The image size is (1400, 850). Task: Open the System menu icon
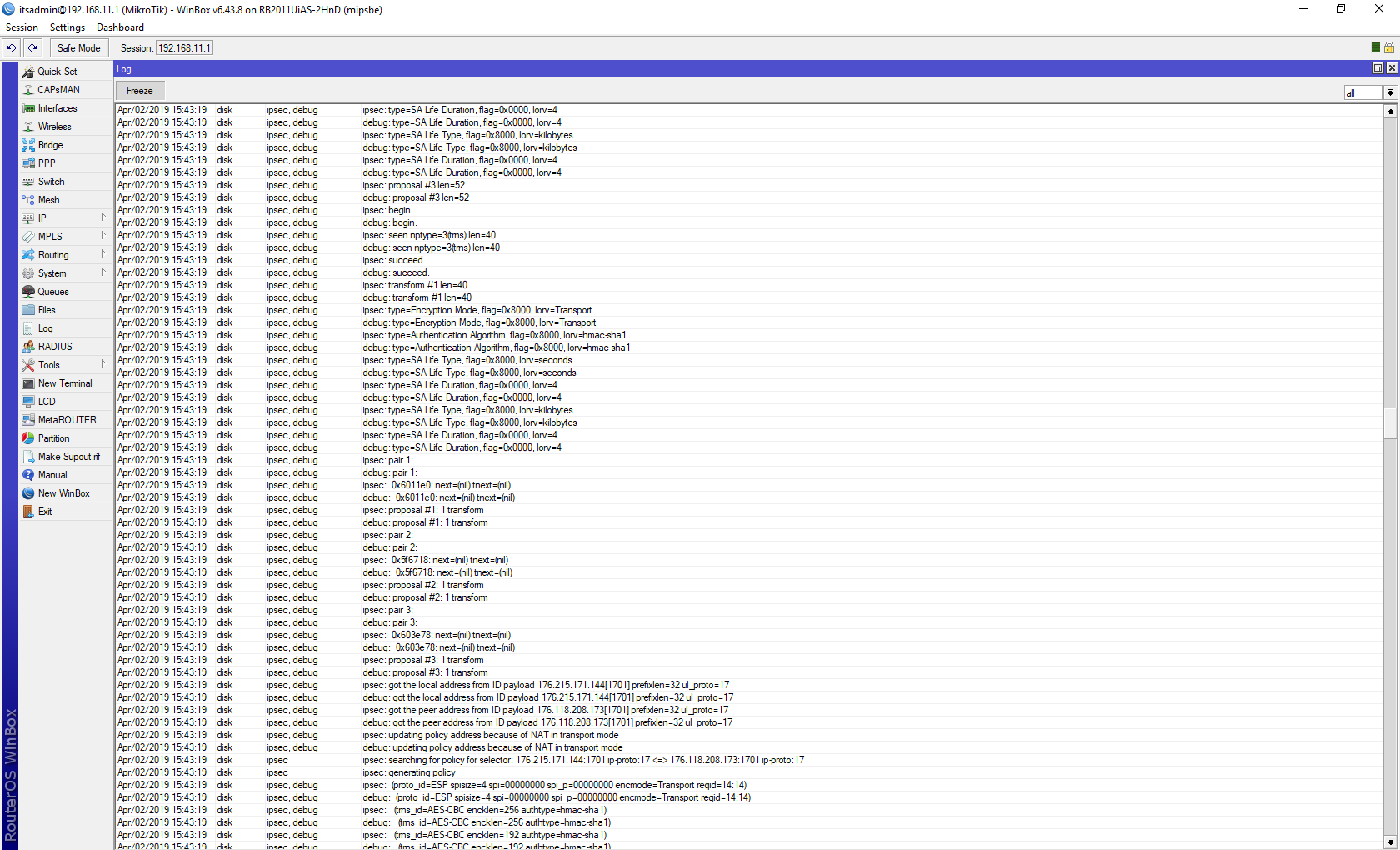click(x=28, y=273)
